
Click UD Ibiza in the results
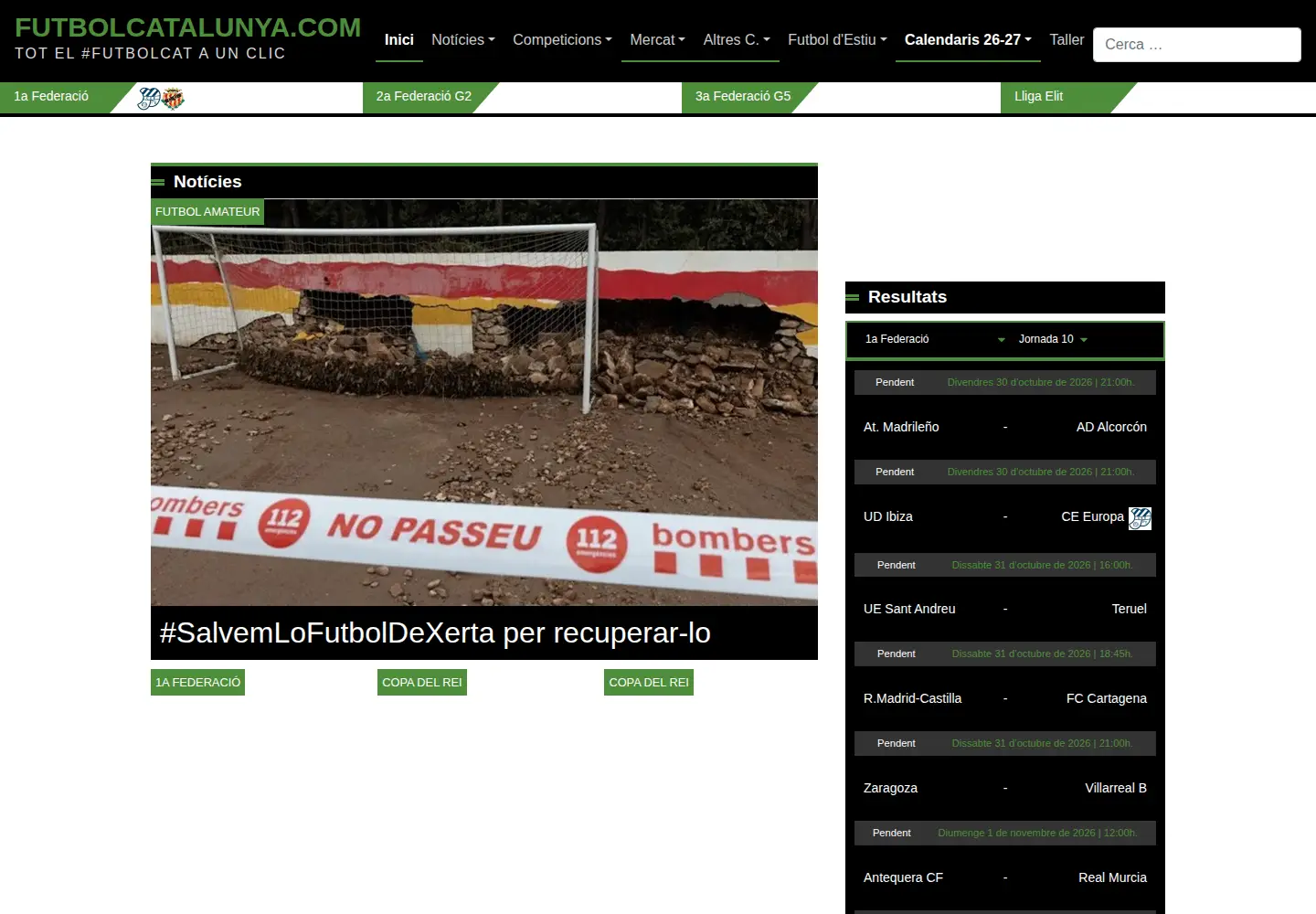tap(888, 516)
